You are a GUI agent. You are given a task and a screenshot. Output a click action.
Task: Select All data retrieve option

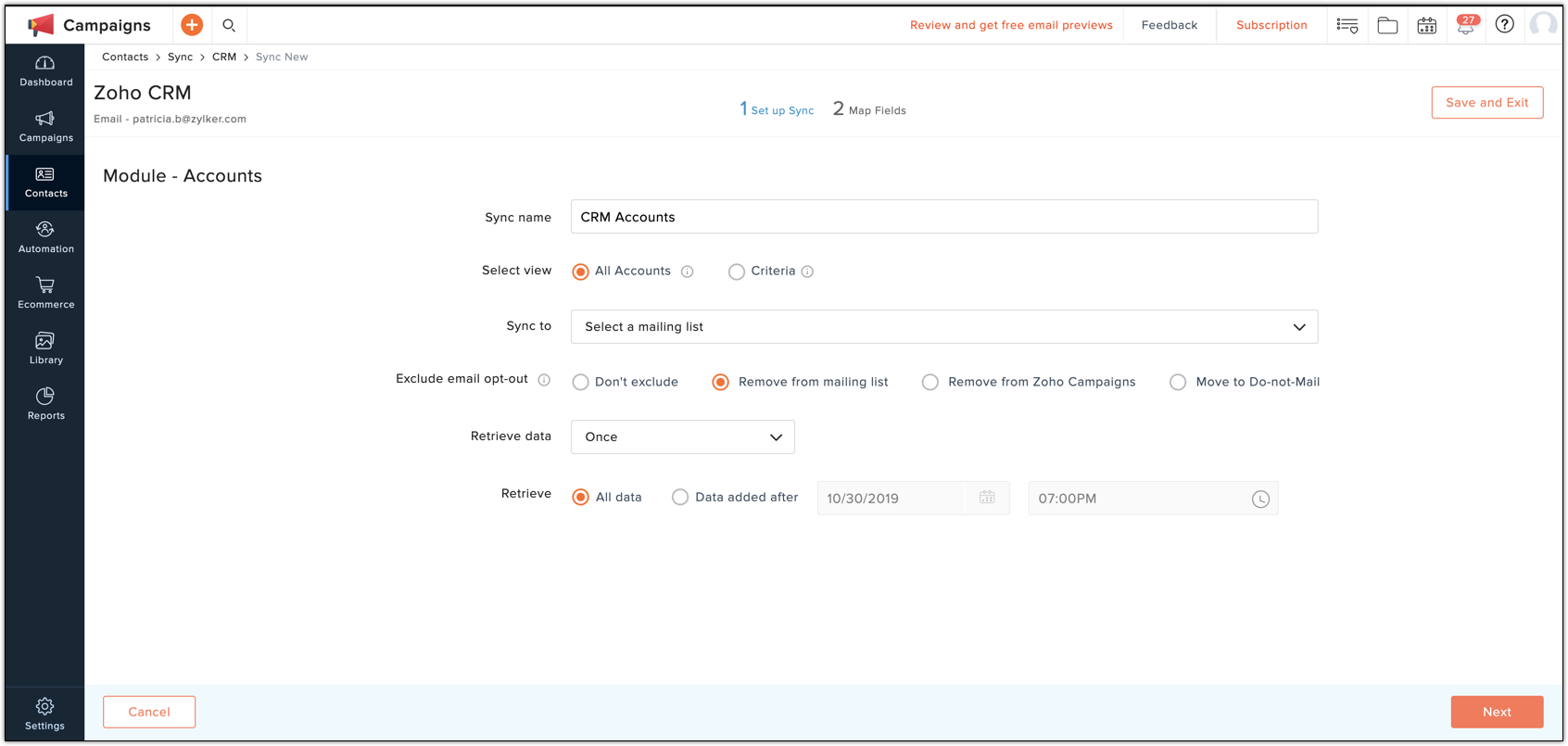580,498
